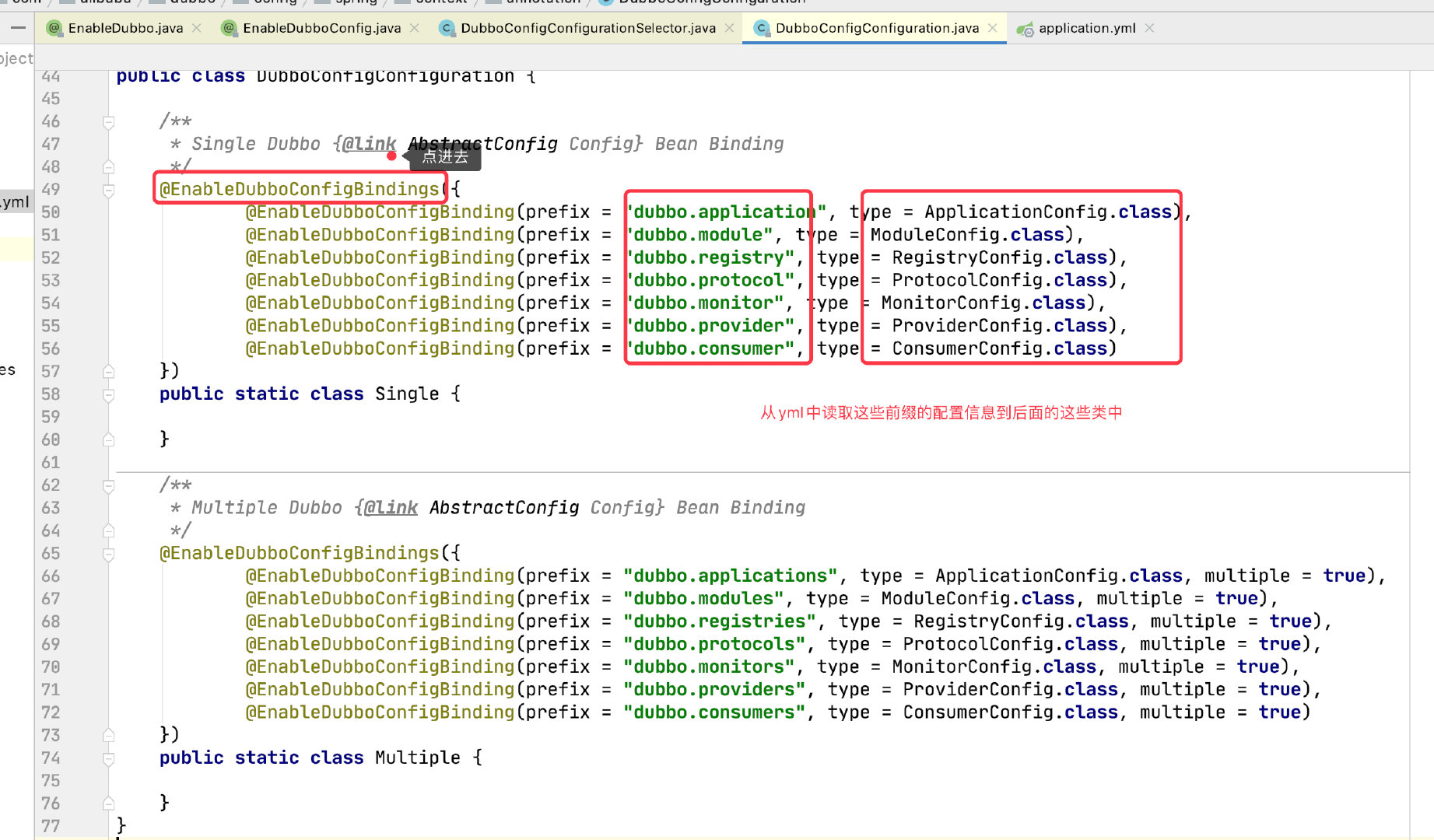Image resolution: width=1434 pixels, height=840 pixels.
Task: Click the @link tag on line 63
Action: click(391, 508)
